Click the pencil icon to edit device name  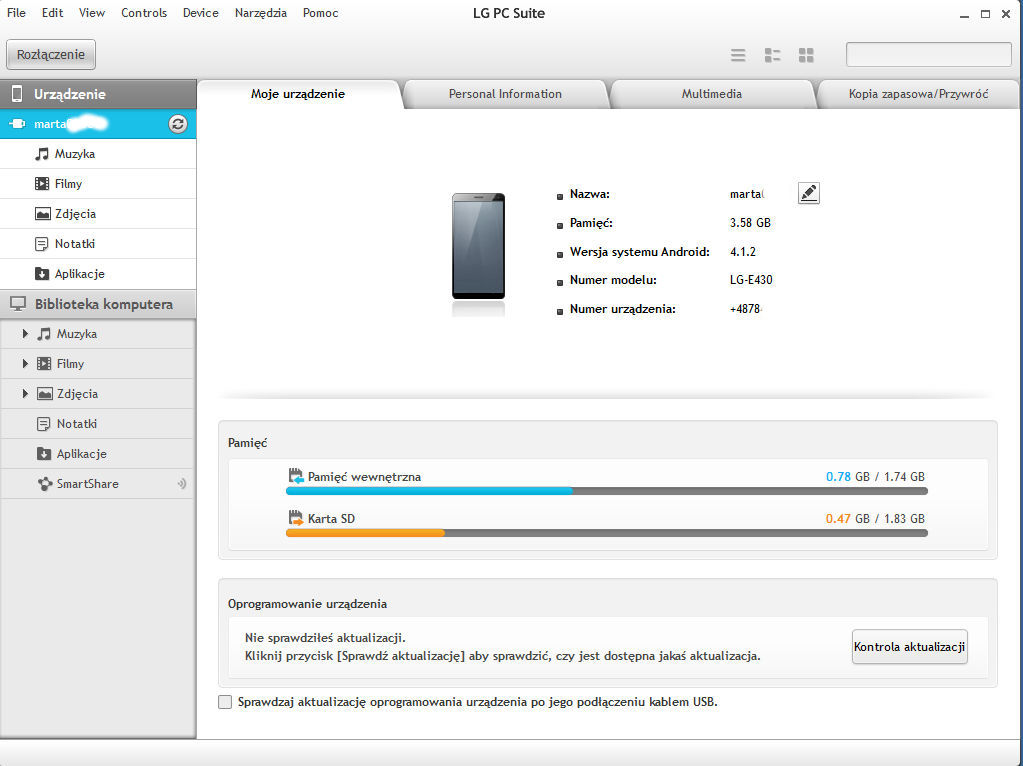(x=808, y=193)
